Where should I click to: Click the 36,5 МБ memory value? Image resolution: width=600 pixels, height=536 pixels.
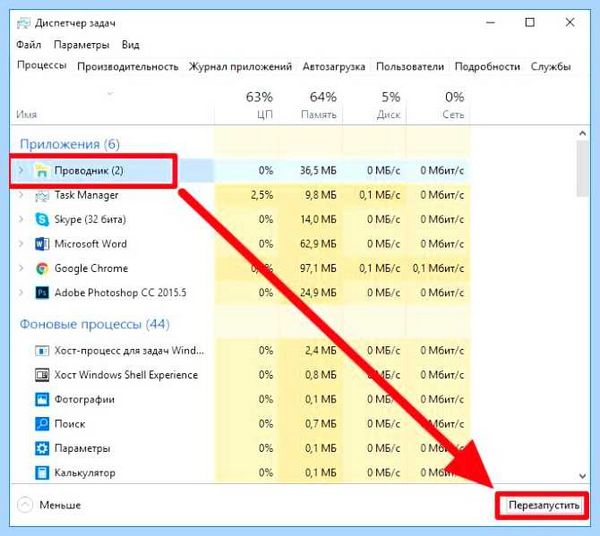(x=318, y=170)
